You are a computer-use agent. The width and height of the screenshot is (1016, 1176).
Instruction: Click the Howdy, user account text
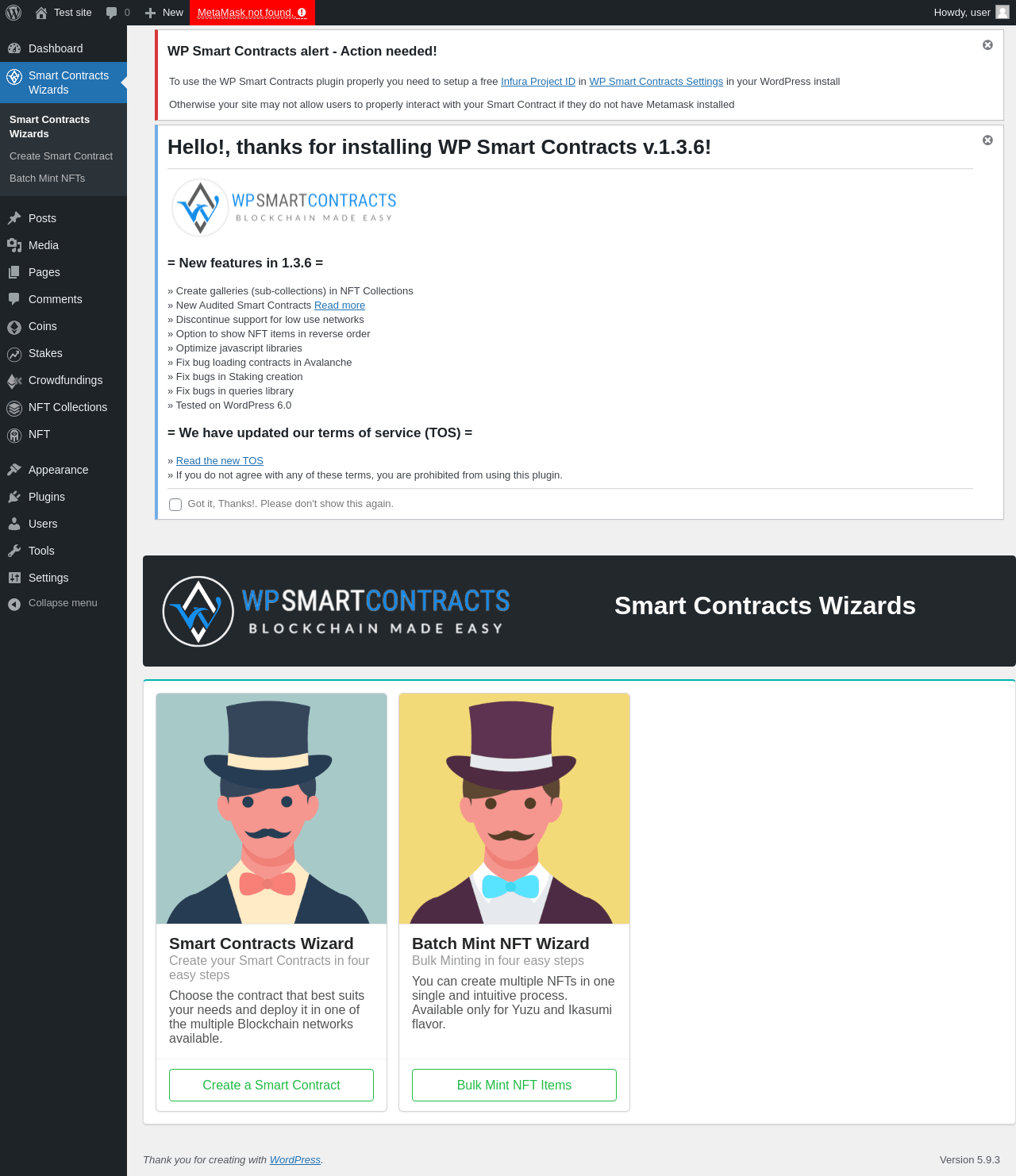pos(962,13)
